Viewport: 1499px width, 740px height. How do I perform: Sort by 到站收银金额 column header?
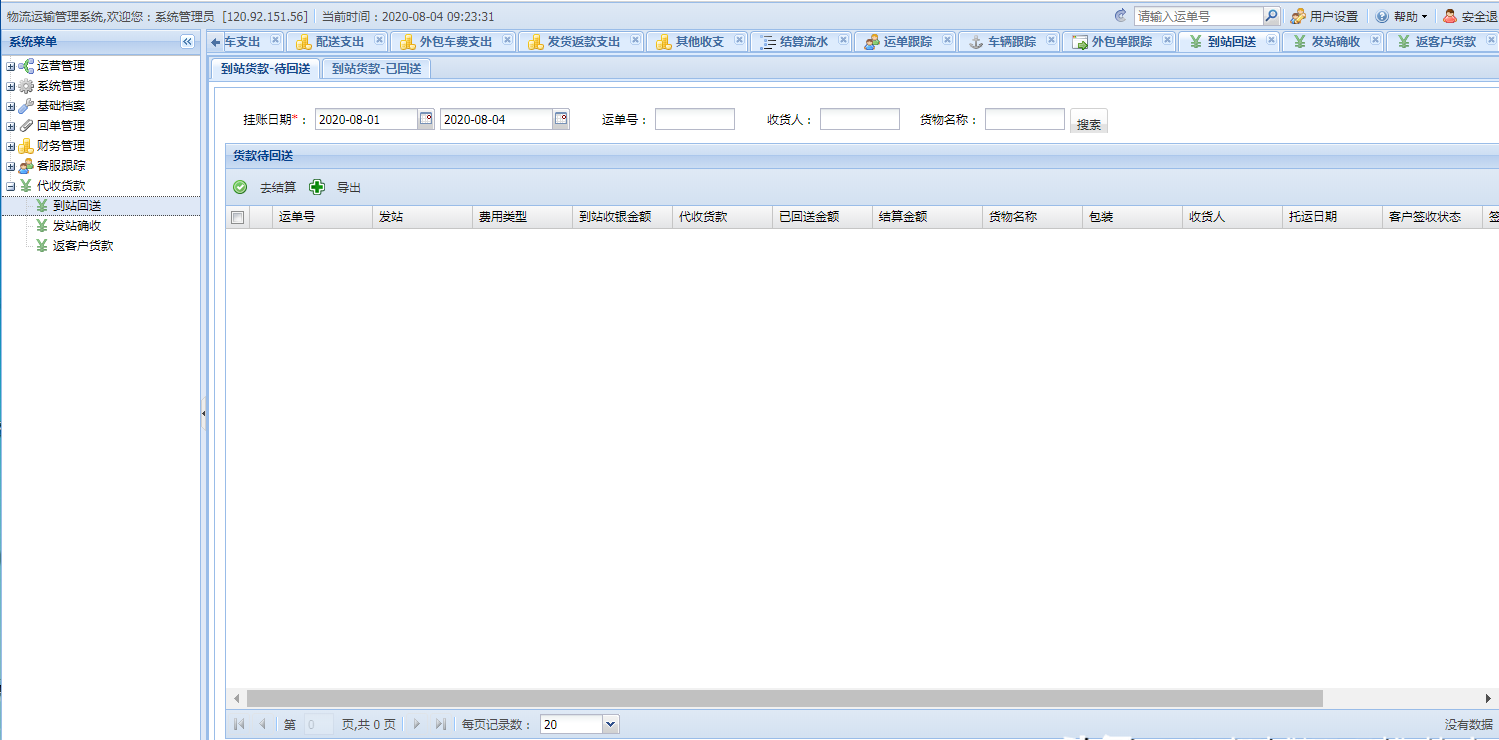coord(622,217)
